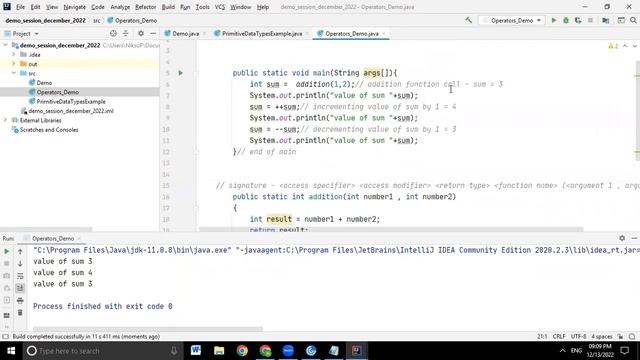This screenshot has width=640, height=360.
Task: Click the 21:1 line-column indicator
Action: (542, 336)
